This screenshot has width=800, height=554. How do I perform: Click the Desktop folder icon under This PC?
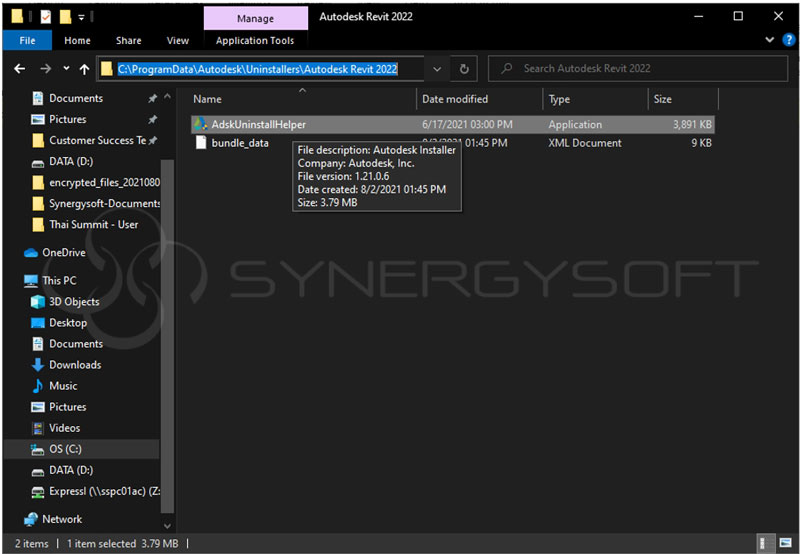pos(38,323)
